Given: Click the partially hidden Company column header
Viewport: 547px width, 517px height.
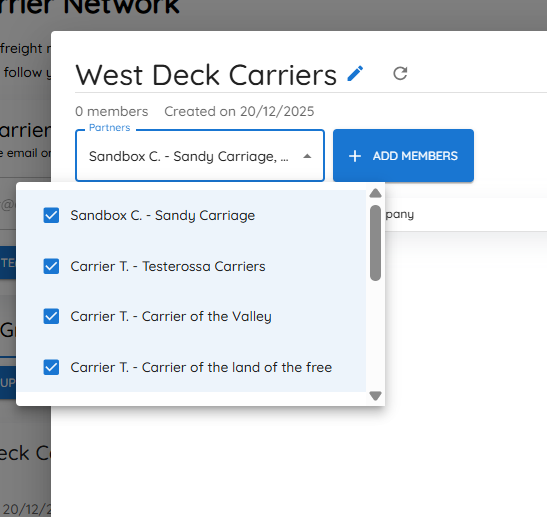Looking at the screenshot, I should (400, 214).
